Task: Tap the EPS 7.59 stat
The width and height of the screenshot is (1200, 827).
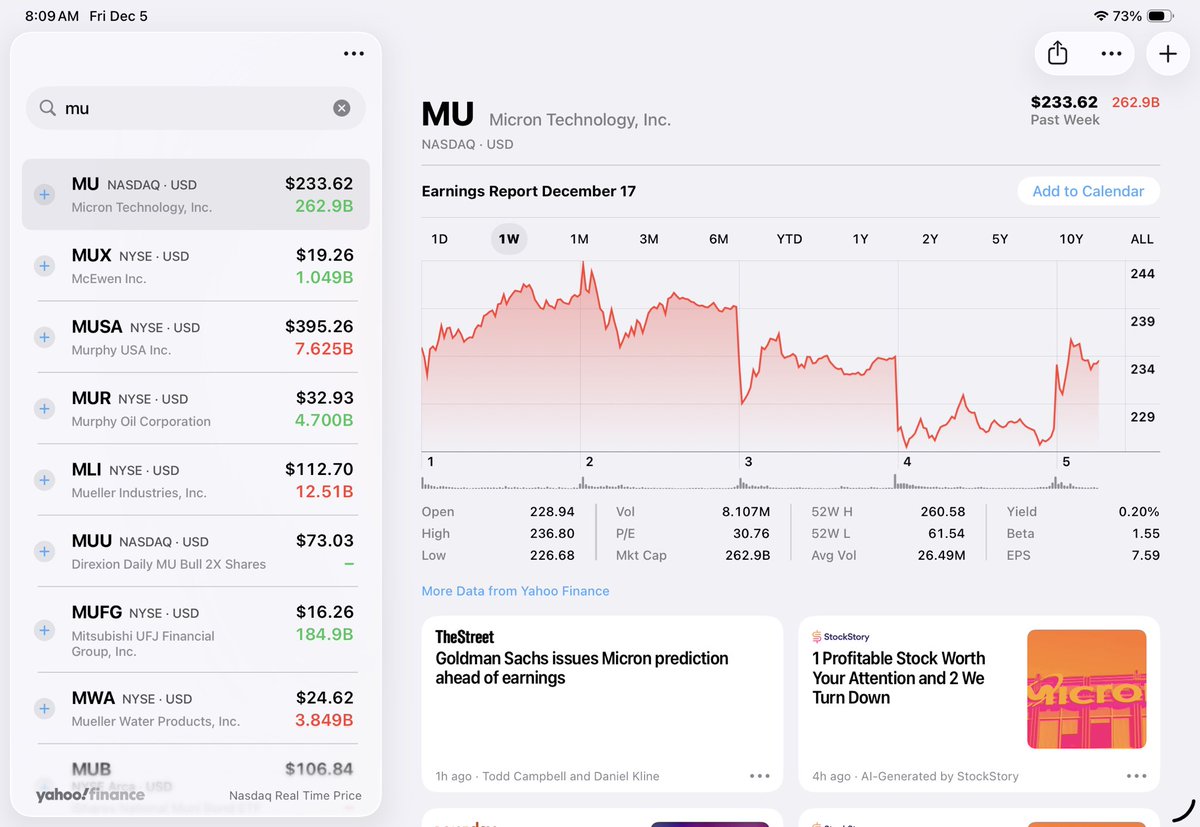Action: coord(1083,555)
